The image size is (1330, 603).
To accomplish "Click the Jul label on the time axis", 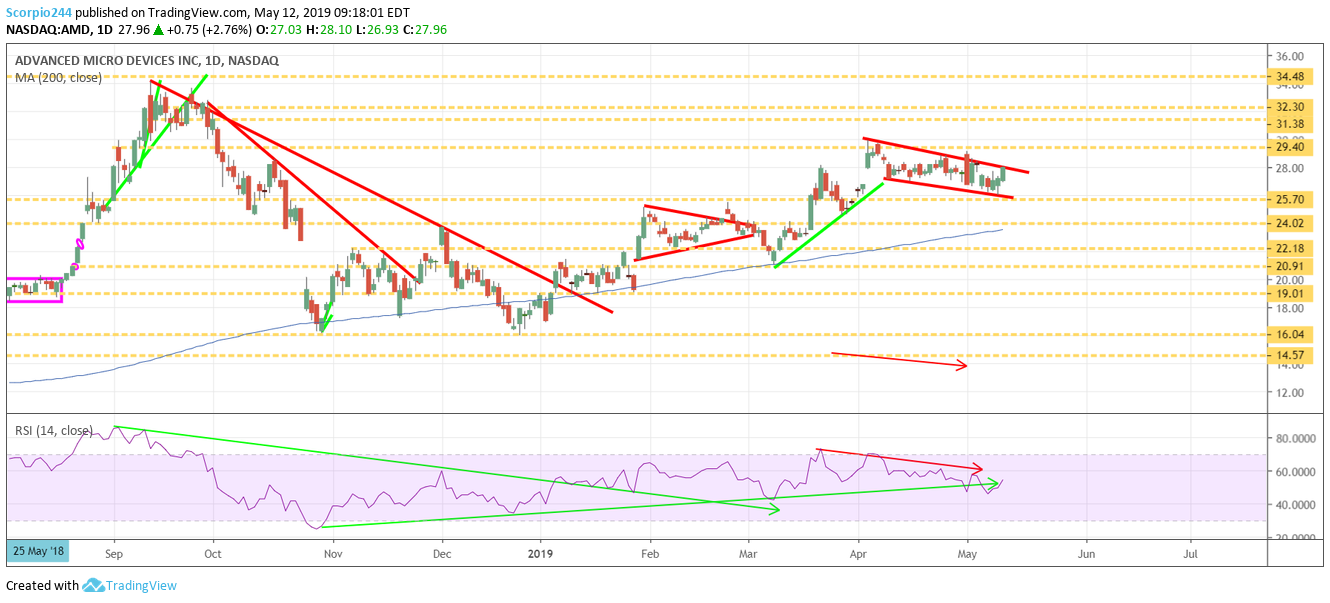I will tap(1191, 552).
